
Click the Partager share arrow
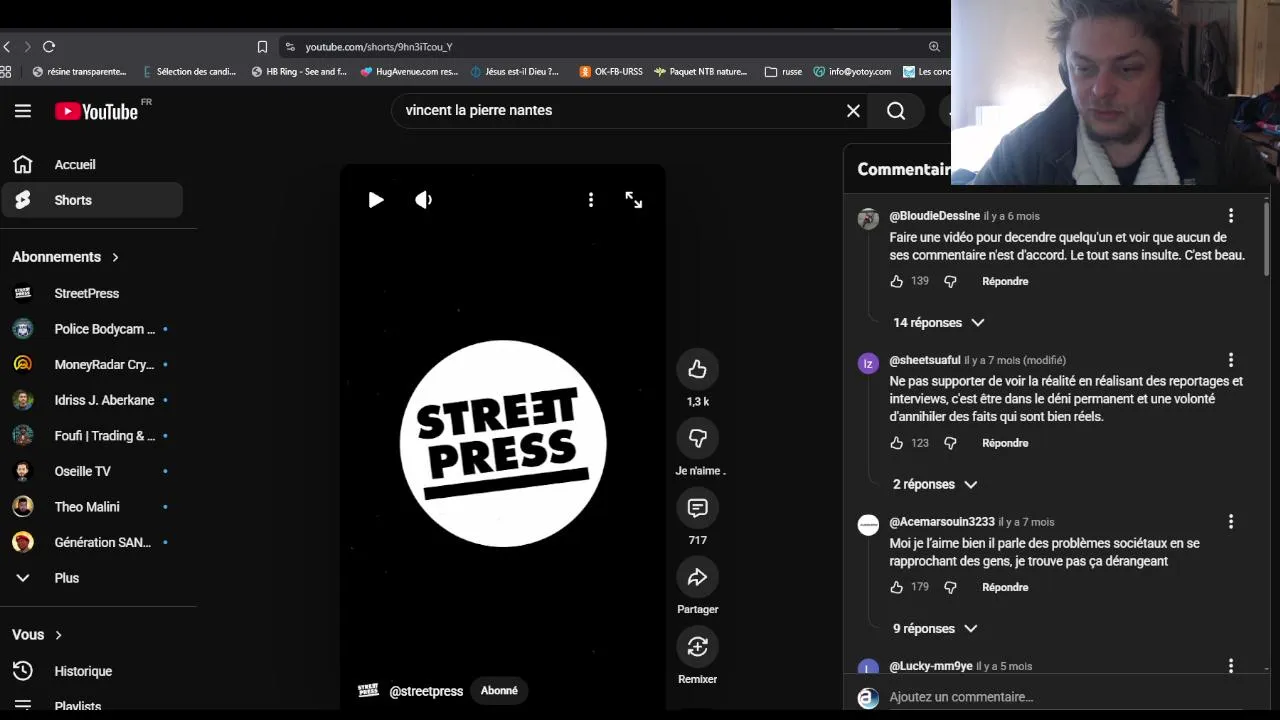pyautogui.click(x=697, y=577)
